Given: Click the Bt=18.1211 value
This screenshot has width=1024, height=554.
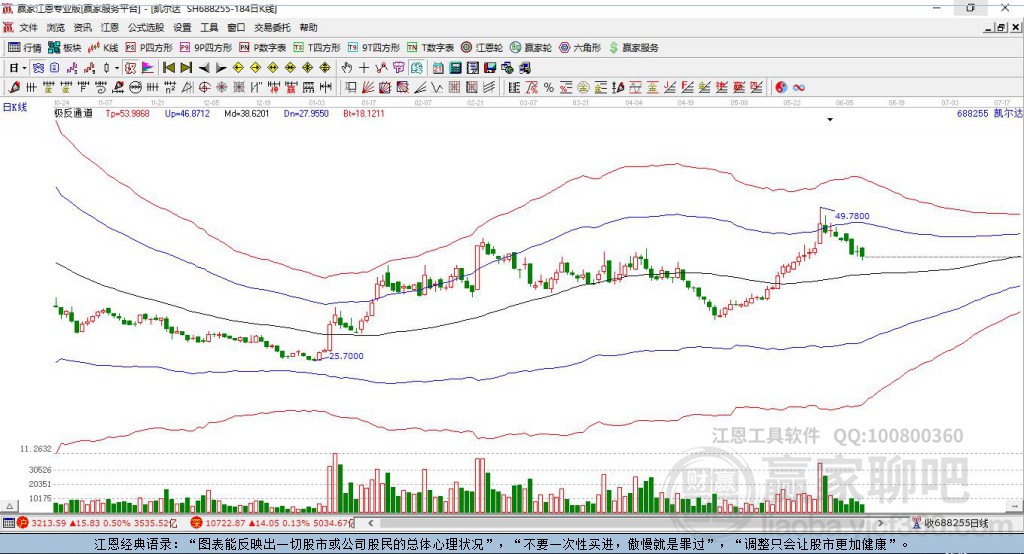Looking at the screenshot, I should coord(364,113).
